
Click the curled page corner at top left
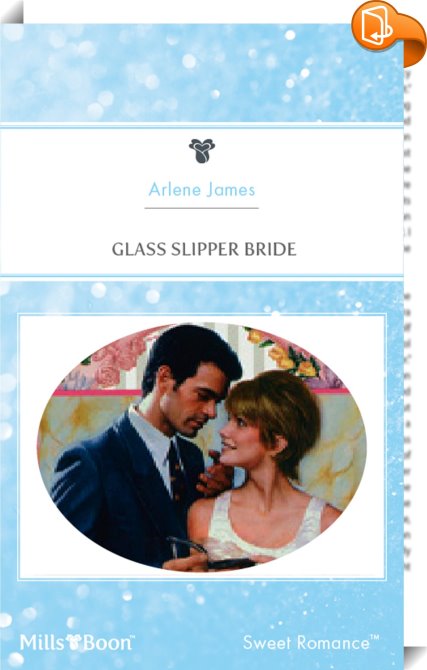point(11,12)
